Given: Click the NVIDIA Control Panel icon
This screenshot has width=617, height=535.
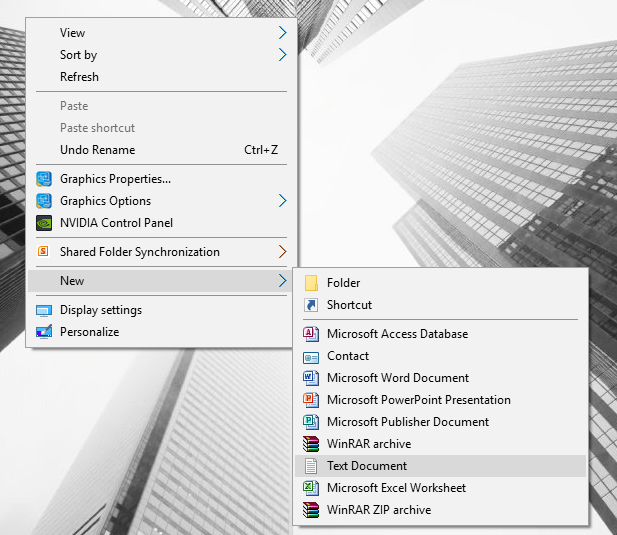Looking at the screenshot, I should click(44, 223).
